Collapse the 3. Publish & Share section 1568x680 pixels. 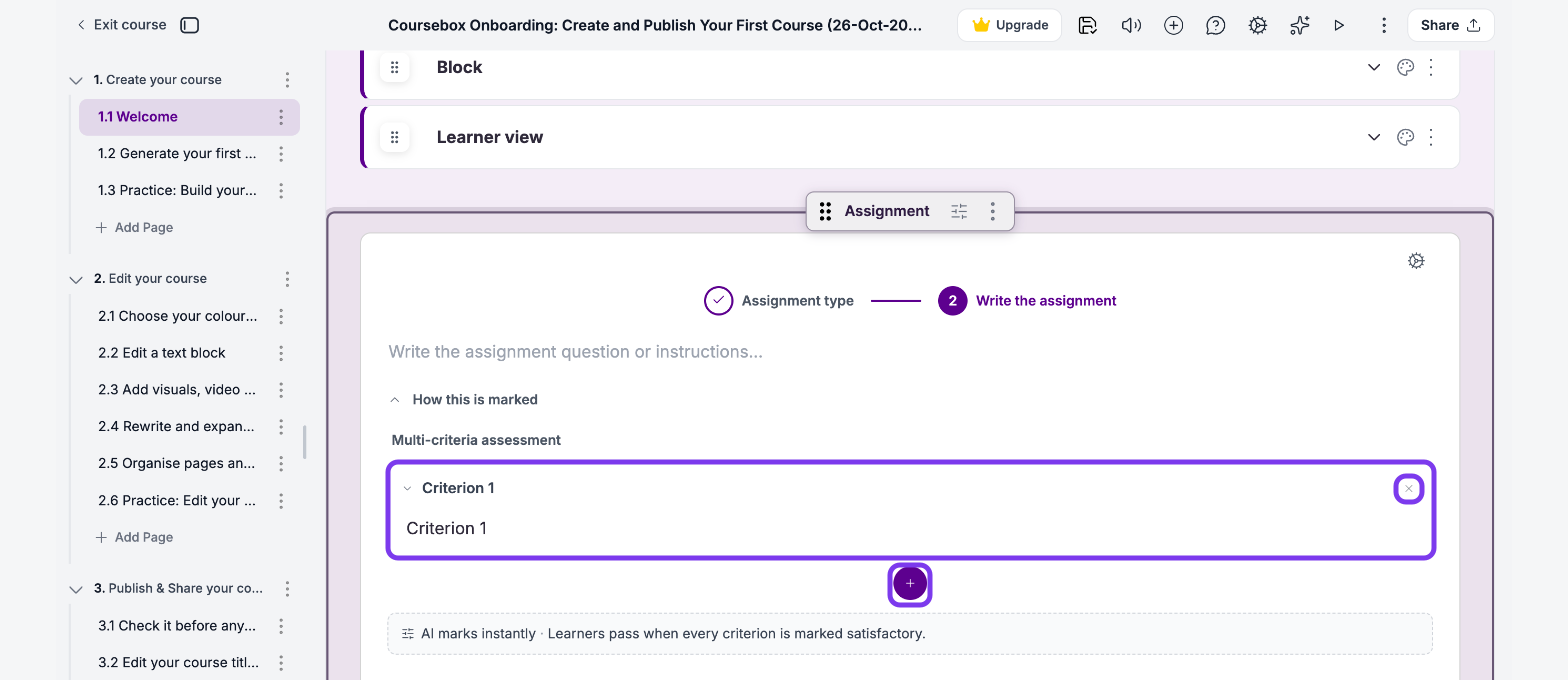tap(76, 589)
